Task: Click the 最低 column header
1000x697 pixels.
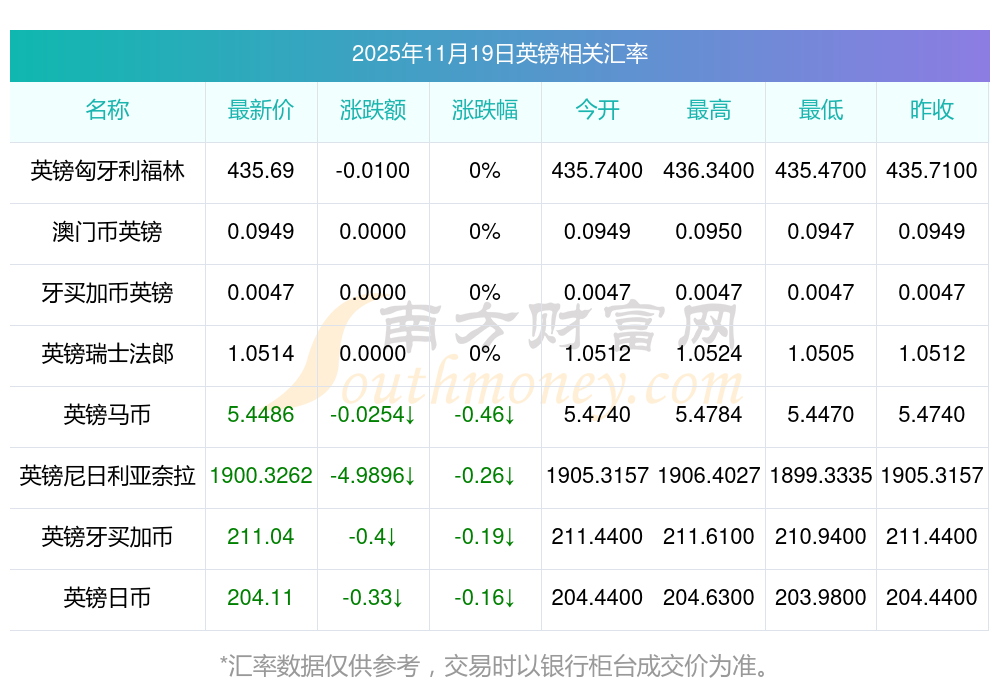Action: click(x=821, y=110)
